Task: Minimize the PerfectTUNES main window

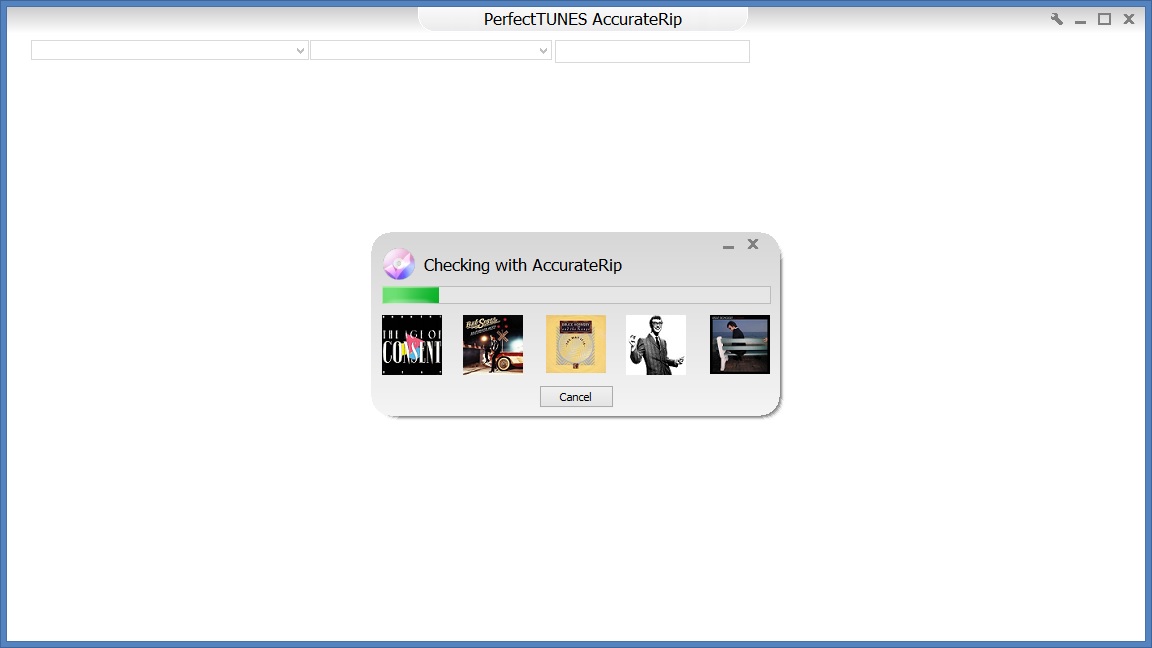Action: tap(1081, 19)
